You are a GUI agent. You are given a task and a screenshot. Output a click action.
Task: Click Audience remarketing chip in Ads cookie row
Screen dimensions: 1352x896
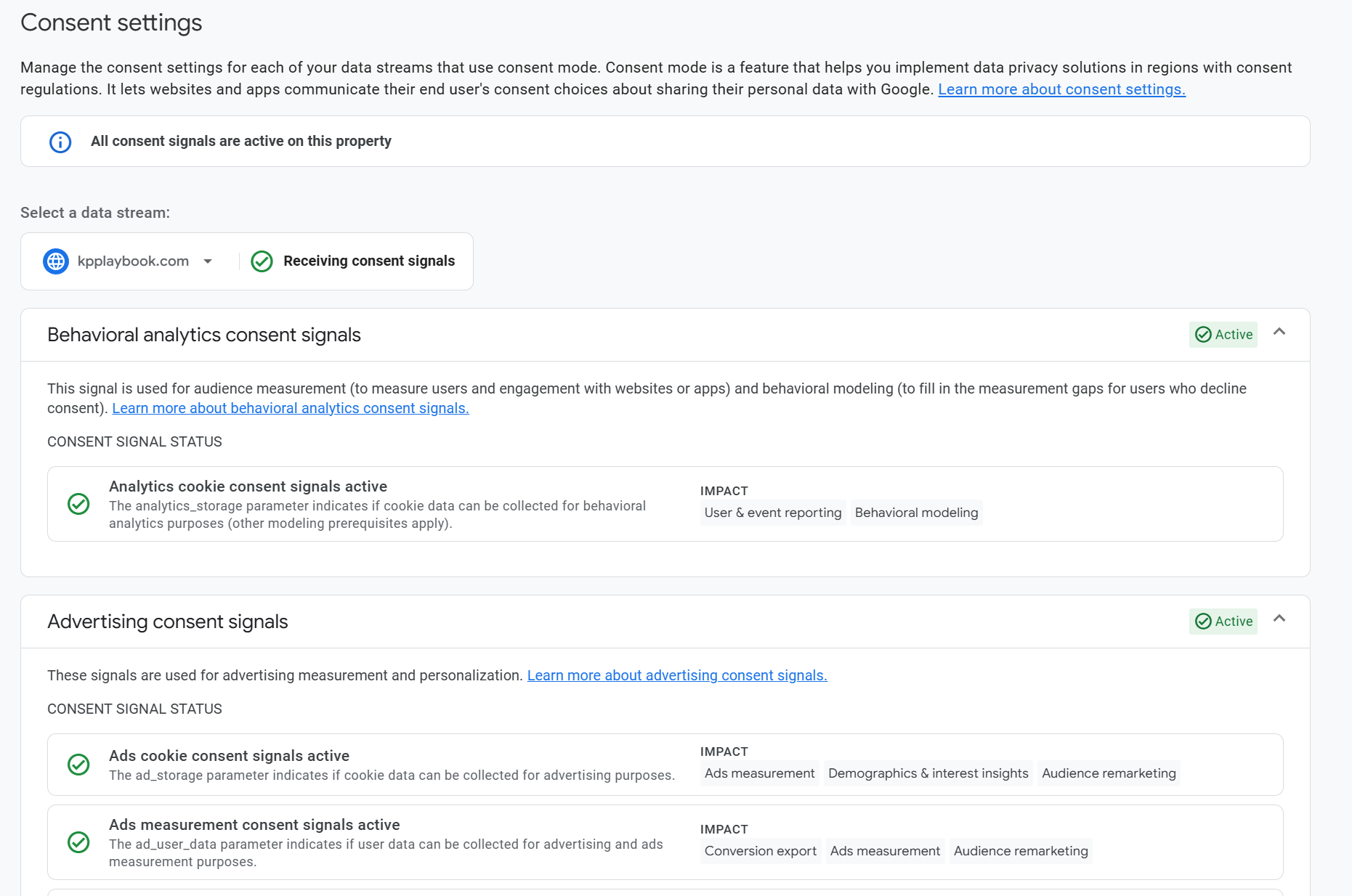[1109, 773]
